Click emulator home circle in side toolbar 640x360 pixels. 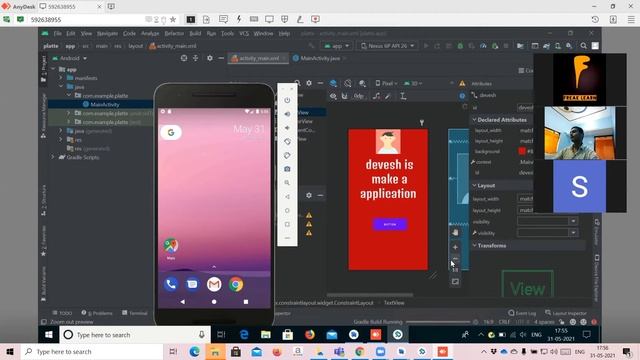tap(287, 211)
